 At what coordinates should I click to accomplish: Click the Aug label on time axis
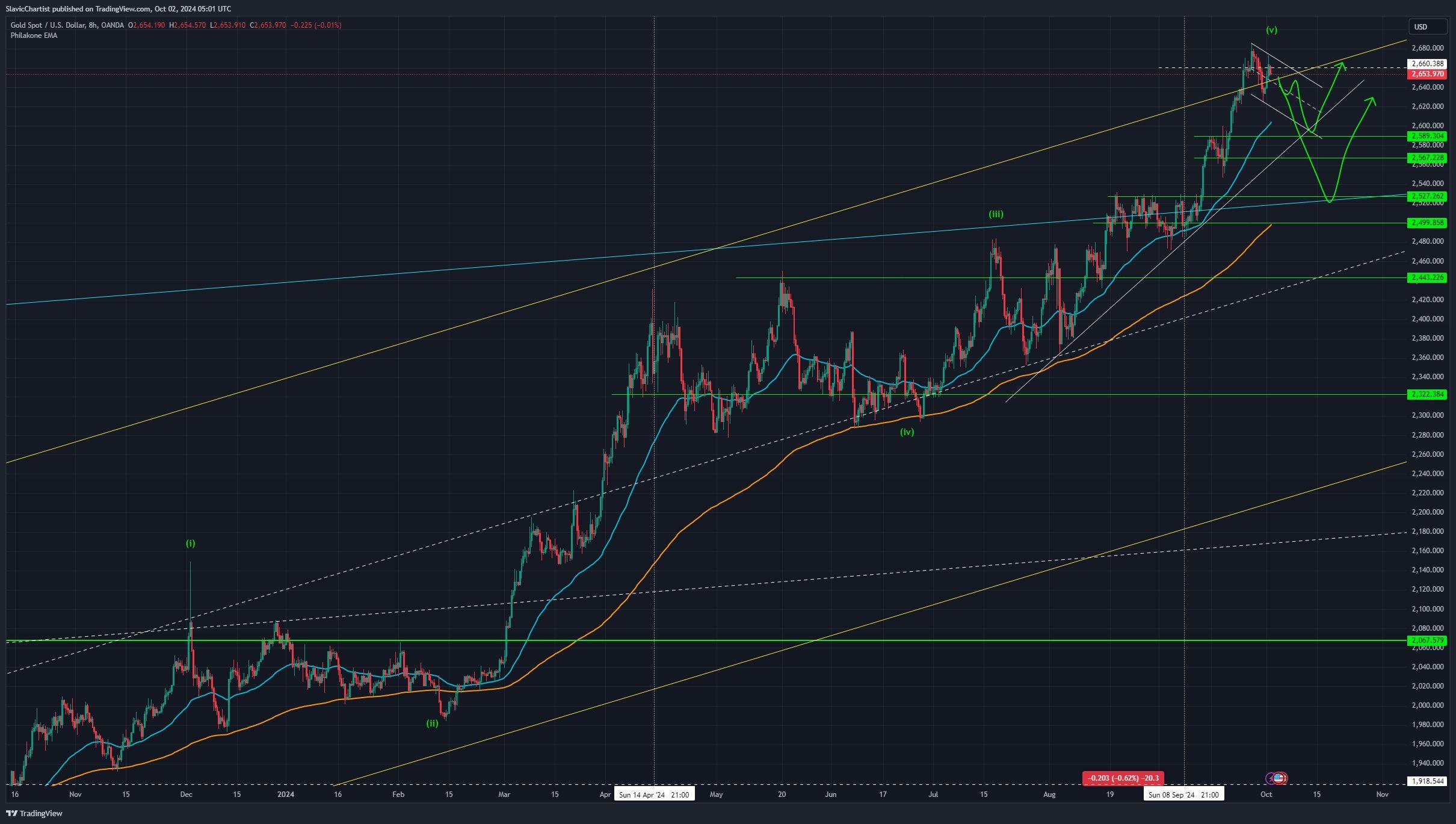[1049, 795]
